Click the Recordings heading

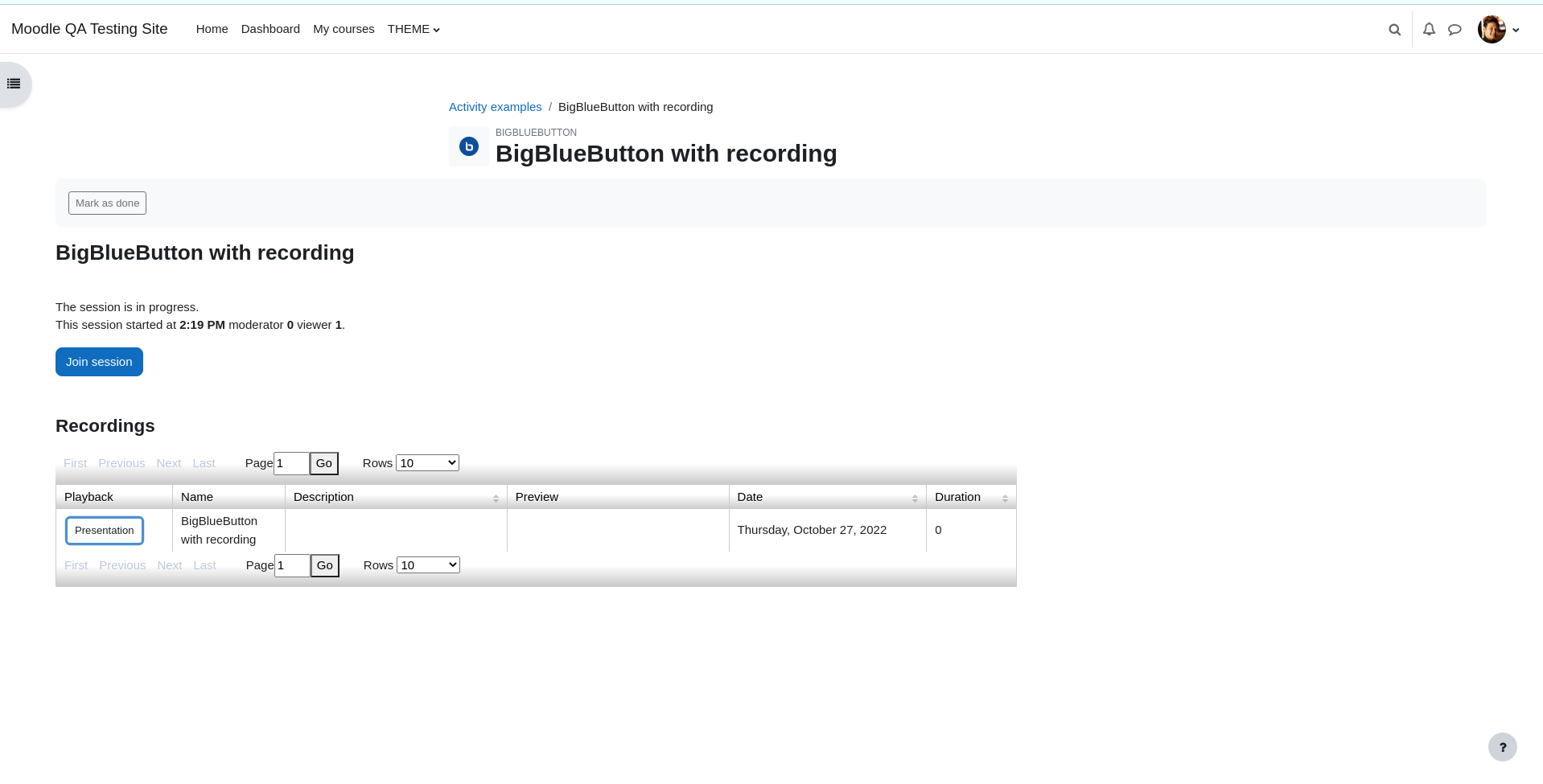point(105,426)
